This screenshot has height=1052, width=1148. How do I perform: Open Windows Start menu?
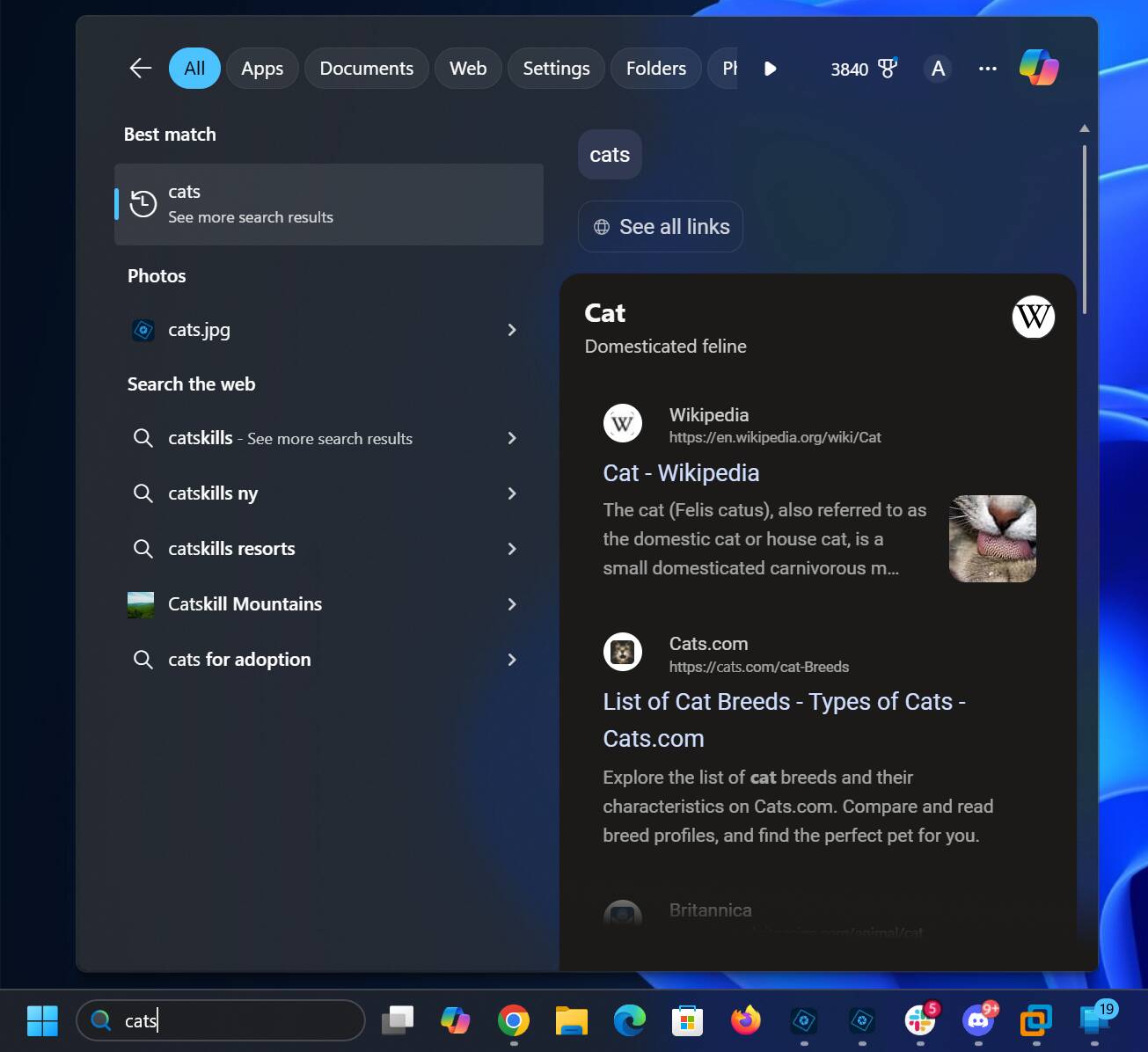point(42,1020)
